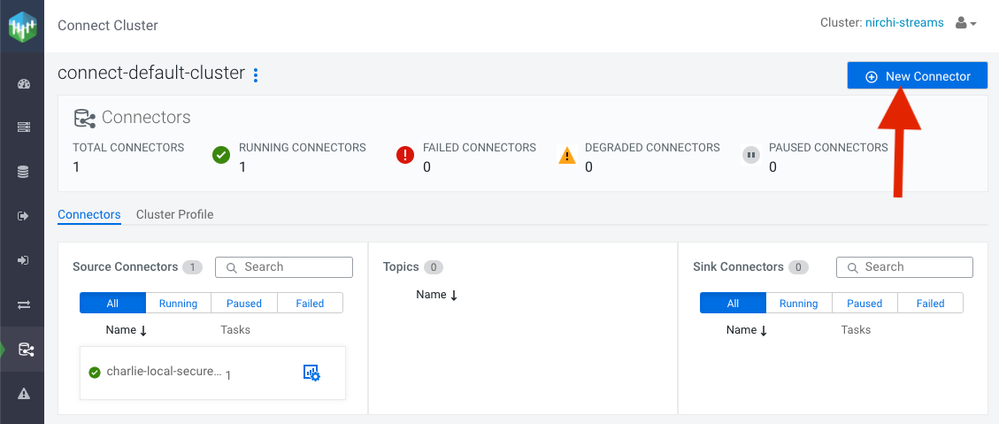This screenshot has height=424, width=999.
Task: Select Failed filter for Source Connectors
Action: [310, 303]
